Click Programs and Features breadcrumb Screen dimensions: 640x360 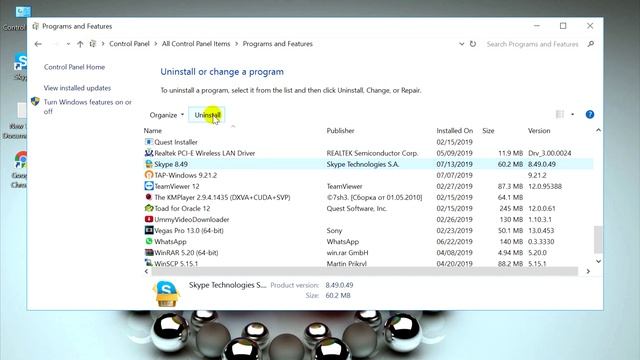coord(278,44)
